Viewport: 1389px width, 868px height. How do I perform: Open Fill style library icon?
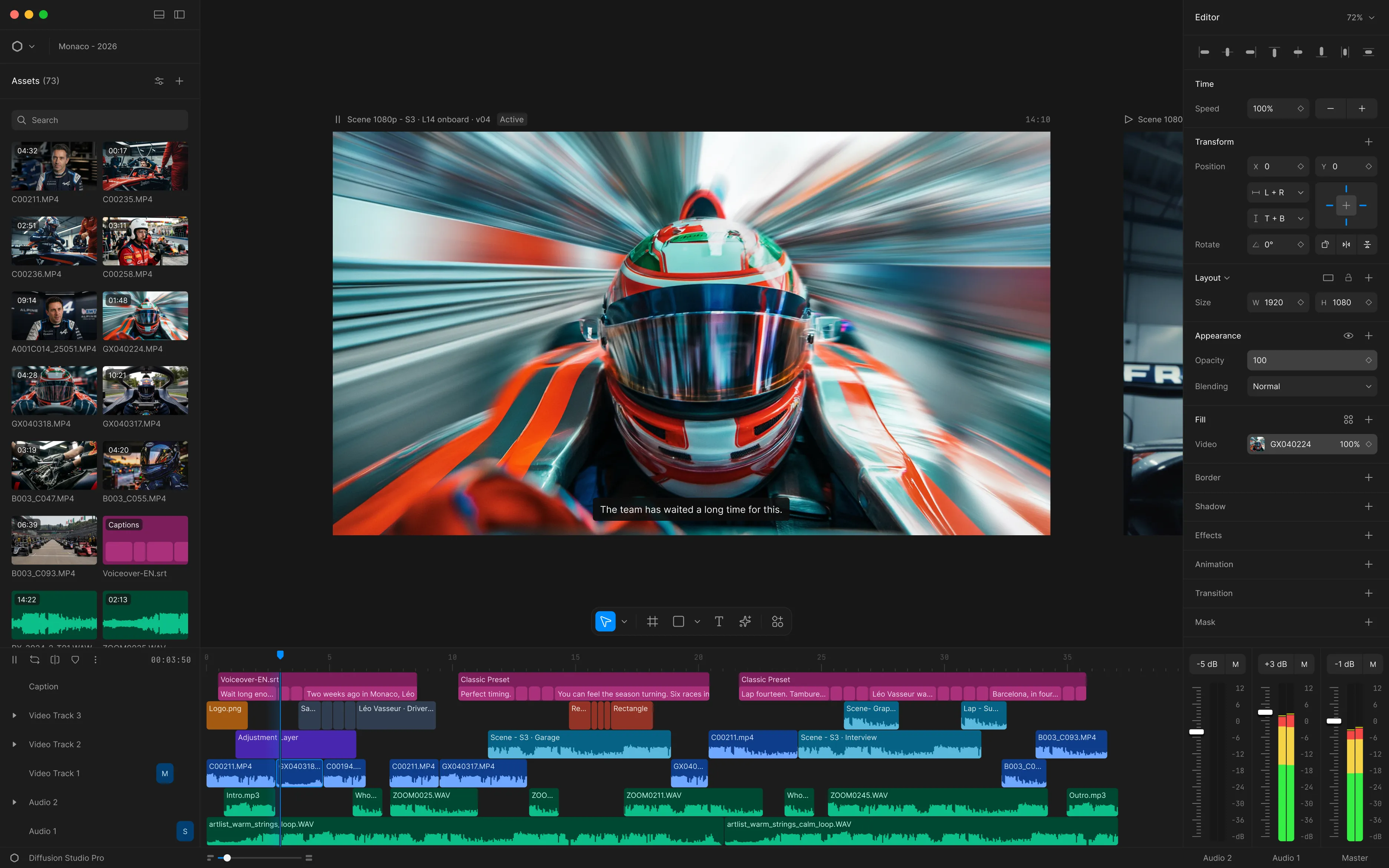[1348, 420]
